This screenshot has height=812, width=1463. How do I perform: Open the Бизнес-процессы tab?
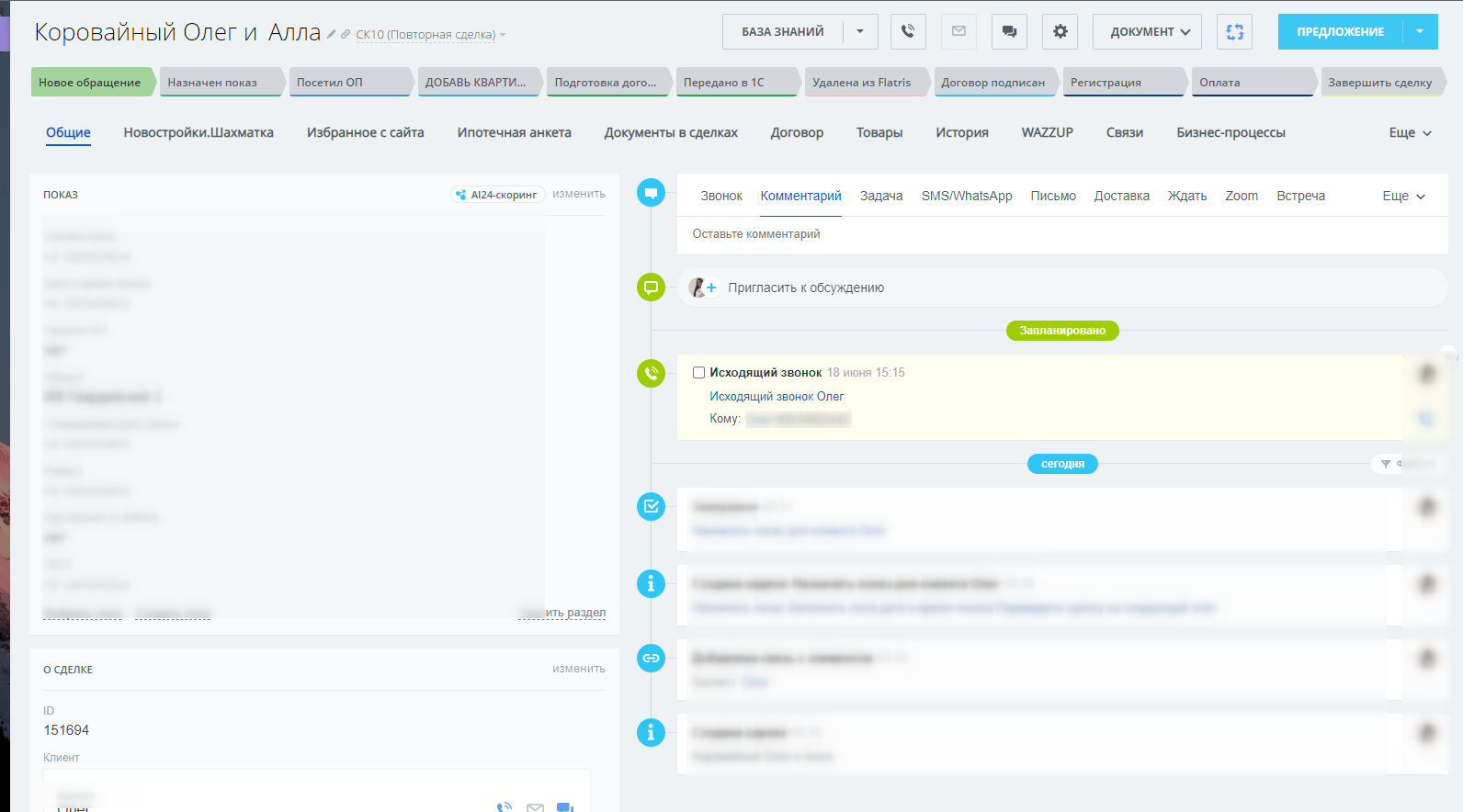1231,132
